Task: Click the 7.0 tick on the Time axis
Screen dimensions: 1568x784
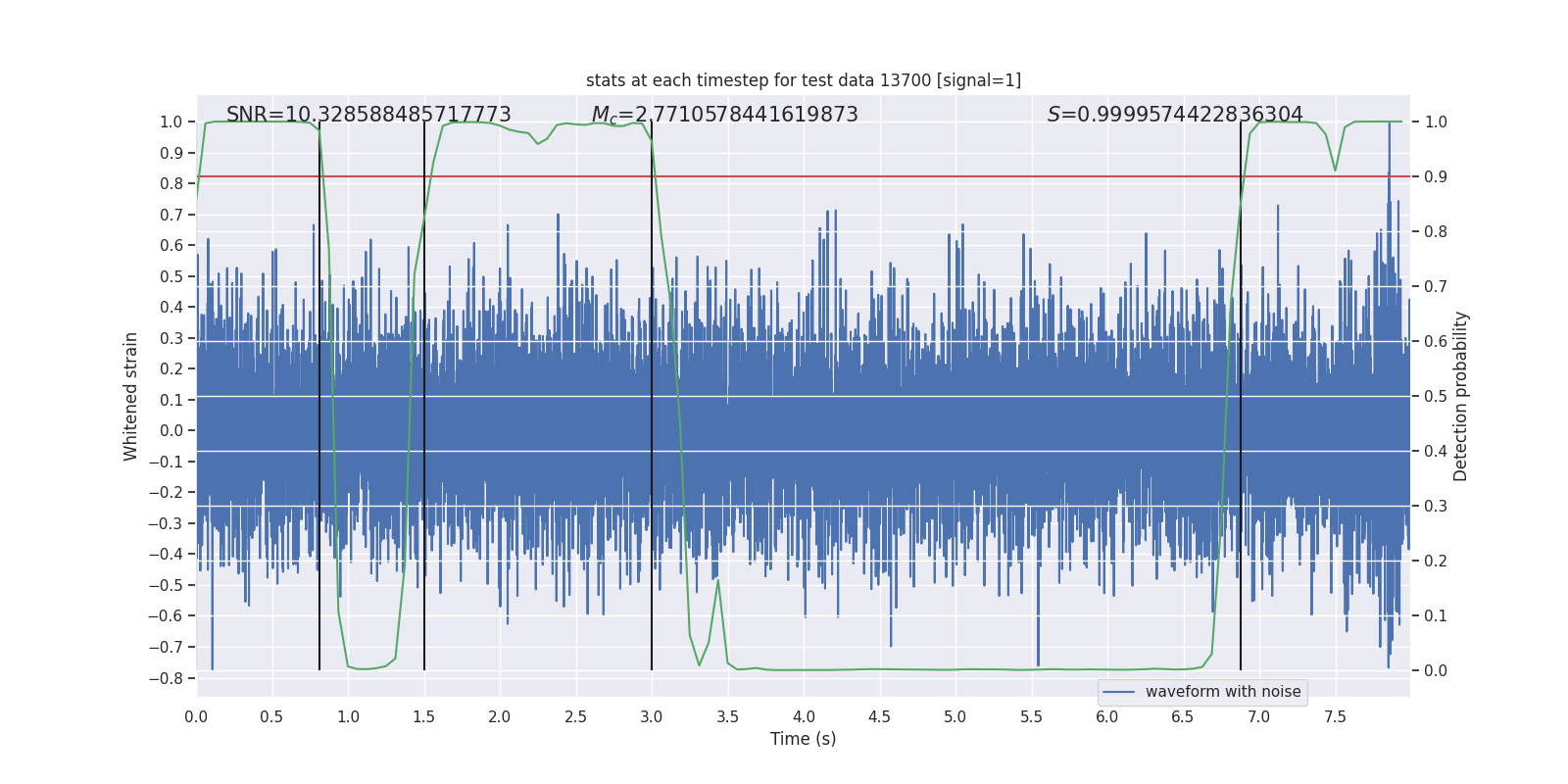Action: click(x=1259, y=716)
